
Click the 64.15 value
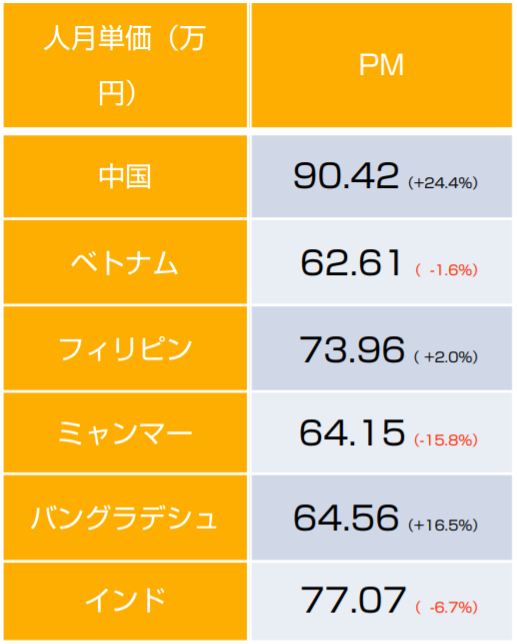click(x=352, y=433)
